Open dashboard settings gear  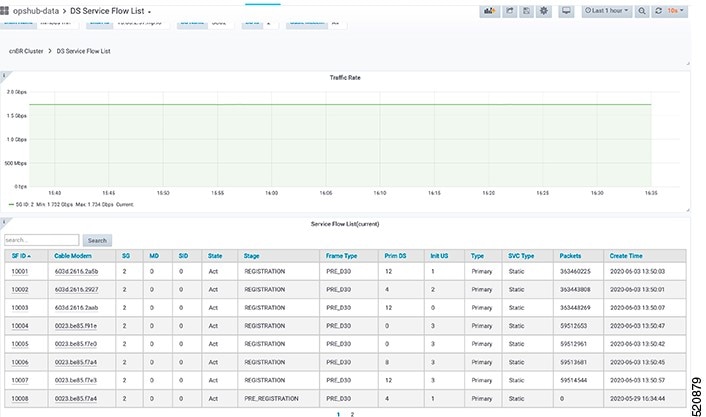(544, 11)
